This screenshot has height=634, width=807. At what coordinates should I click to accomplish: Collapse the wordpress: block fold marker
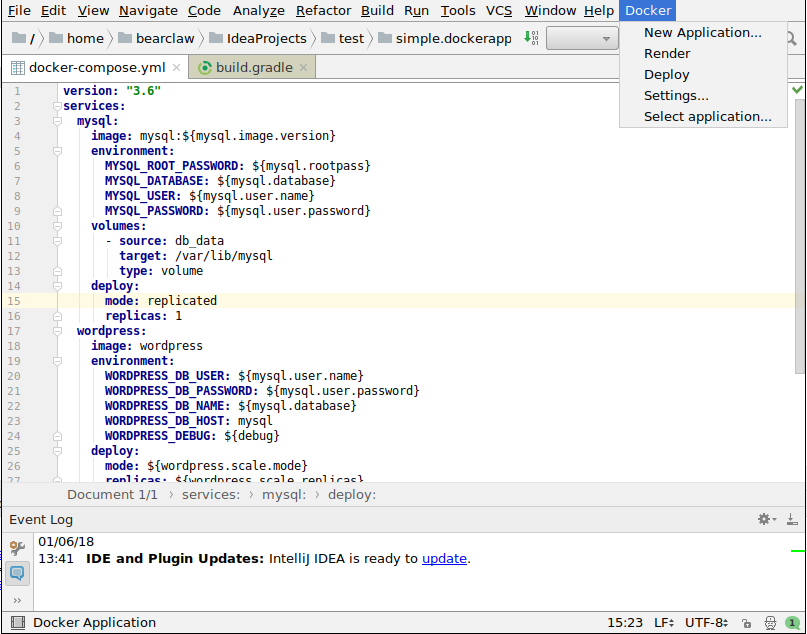(57, 331)
